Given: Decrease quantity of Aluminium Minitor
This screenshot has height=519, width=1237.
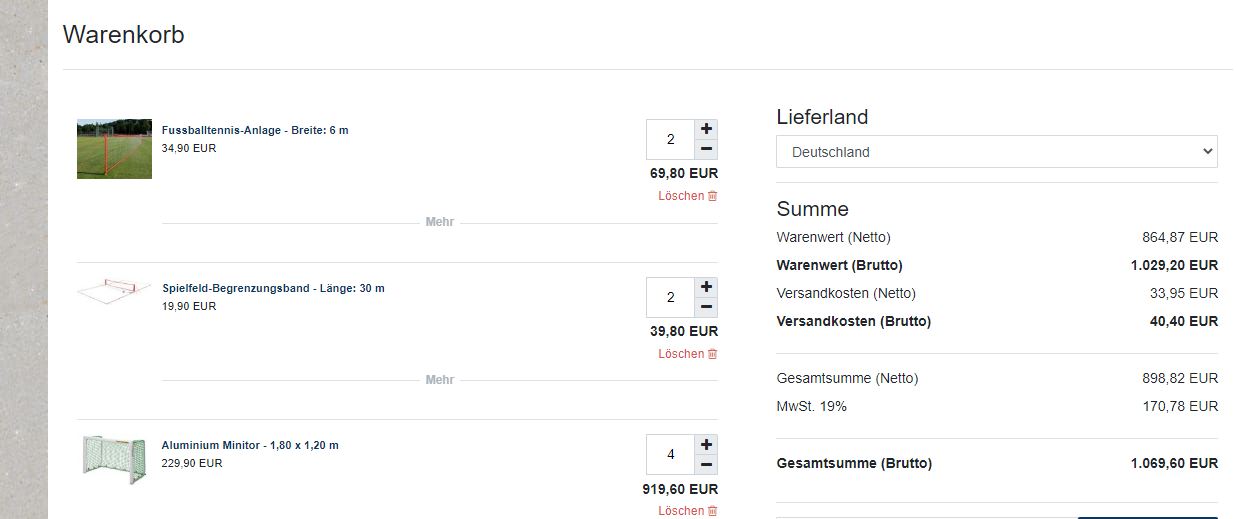Looking at the screenshot, I should click(707, 465).
